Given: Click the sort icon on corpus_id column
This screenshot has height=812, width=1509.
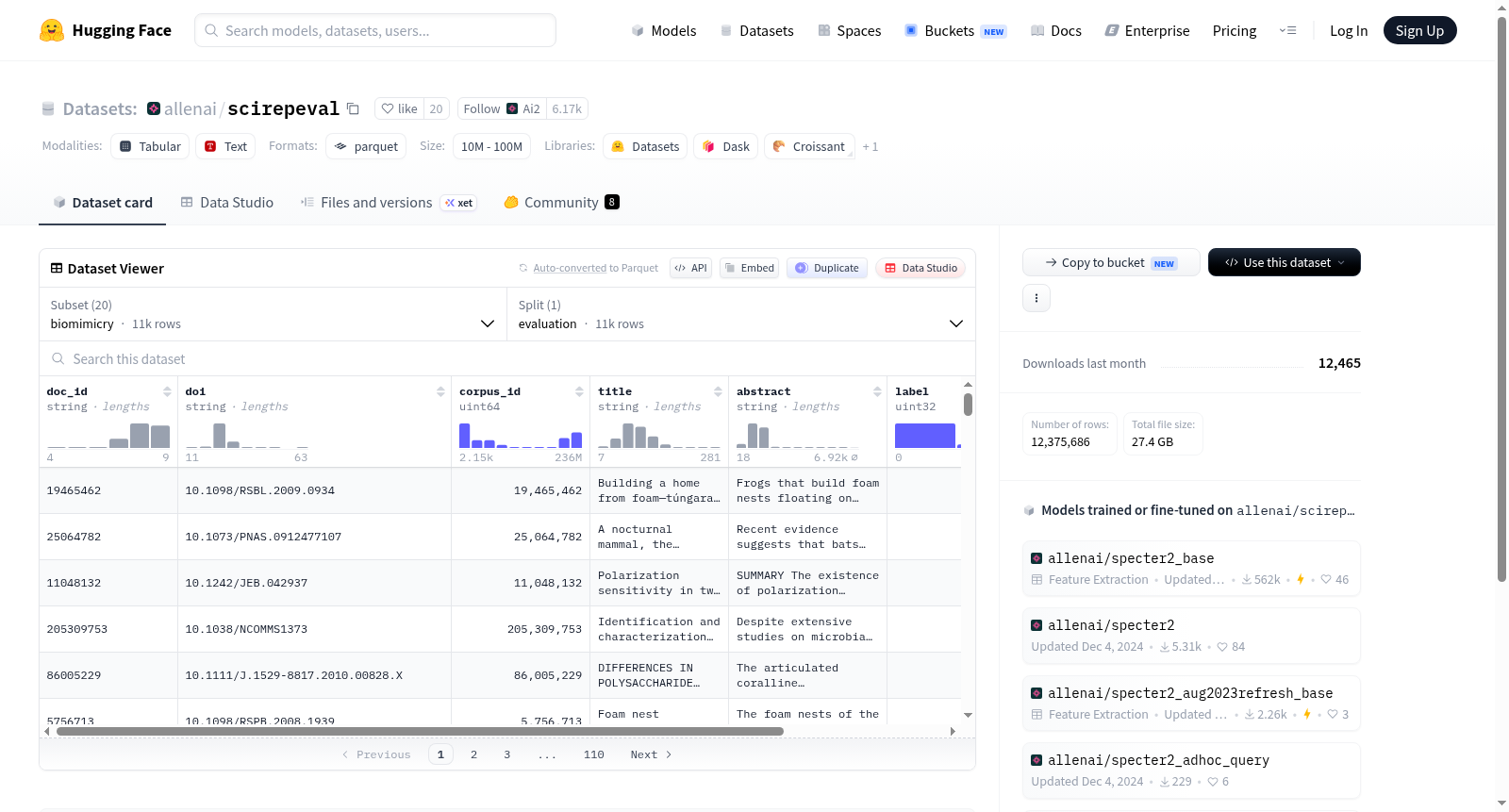Looking at the screenshot, I should point(579,391).
